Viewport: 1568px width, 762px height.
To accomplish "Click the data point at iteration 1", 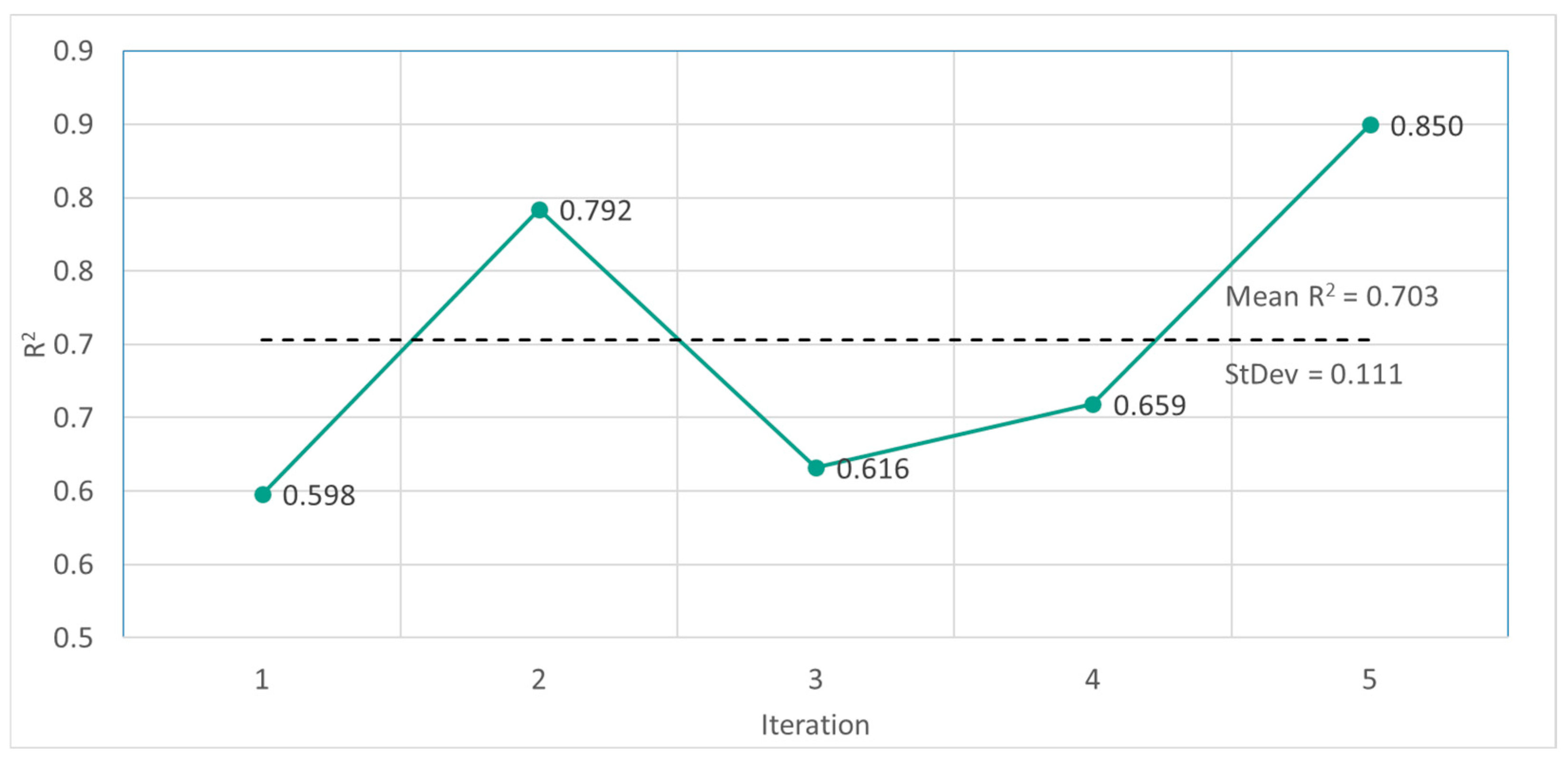I will [262, 495].
